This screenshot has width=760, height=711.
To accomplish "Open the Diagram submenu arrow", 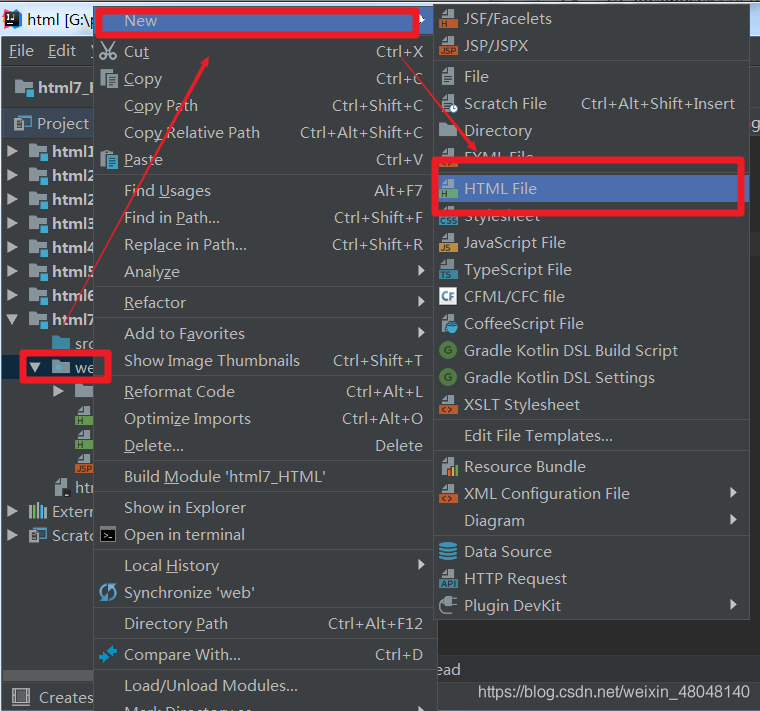I will point(733,520).
